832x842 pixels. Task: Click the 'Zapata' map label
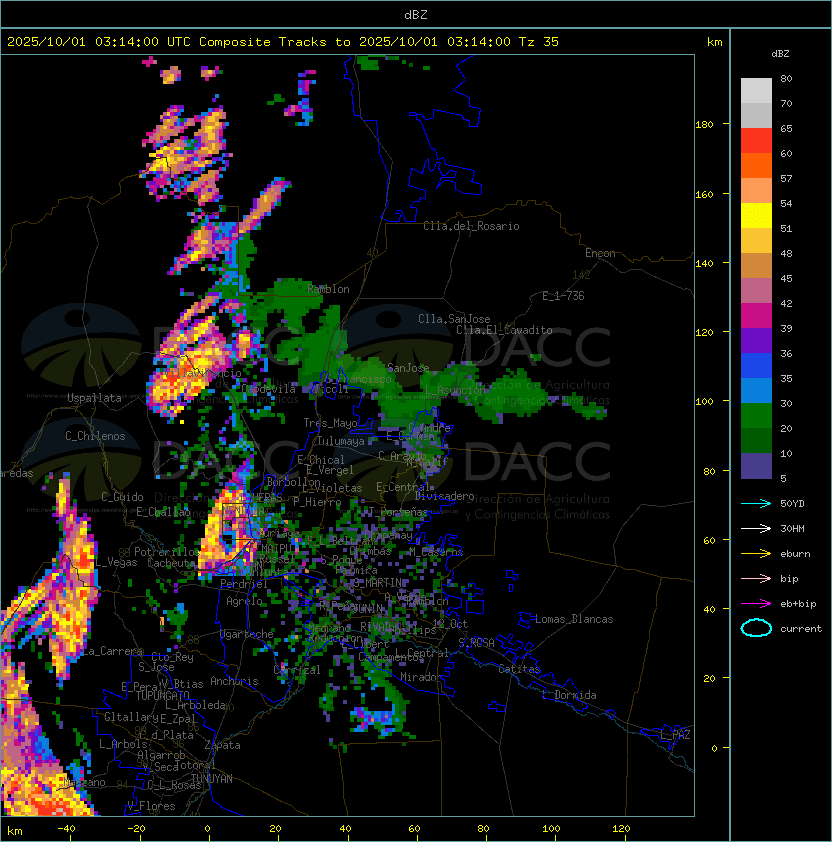point(222,745)
